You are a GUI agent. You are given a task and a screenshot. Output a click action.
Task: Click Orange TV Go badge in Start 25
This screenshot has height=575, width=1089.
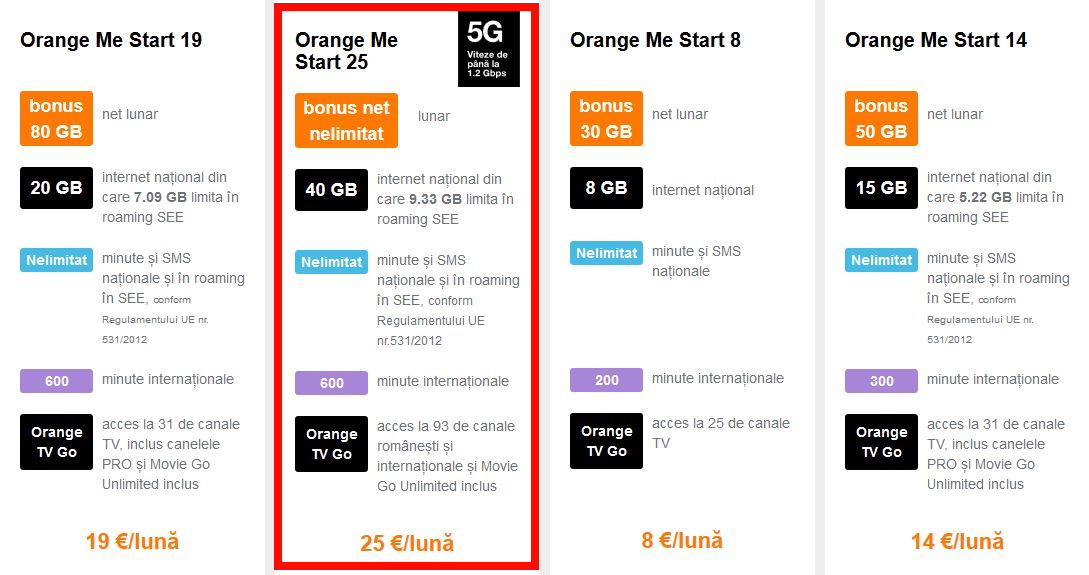[331, 444]
